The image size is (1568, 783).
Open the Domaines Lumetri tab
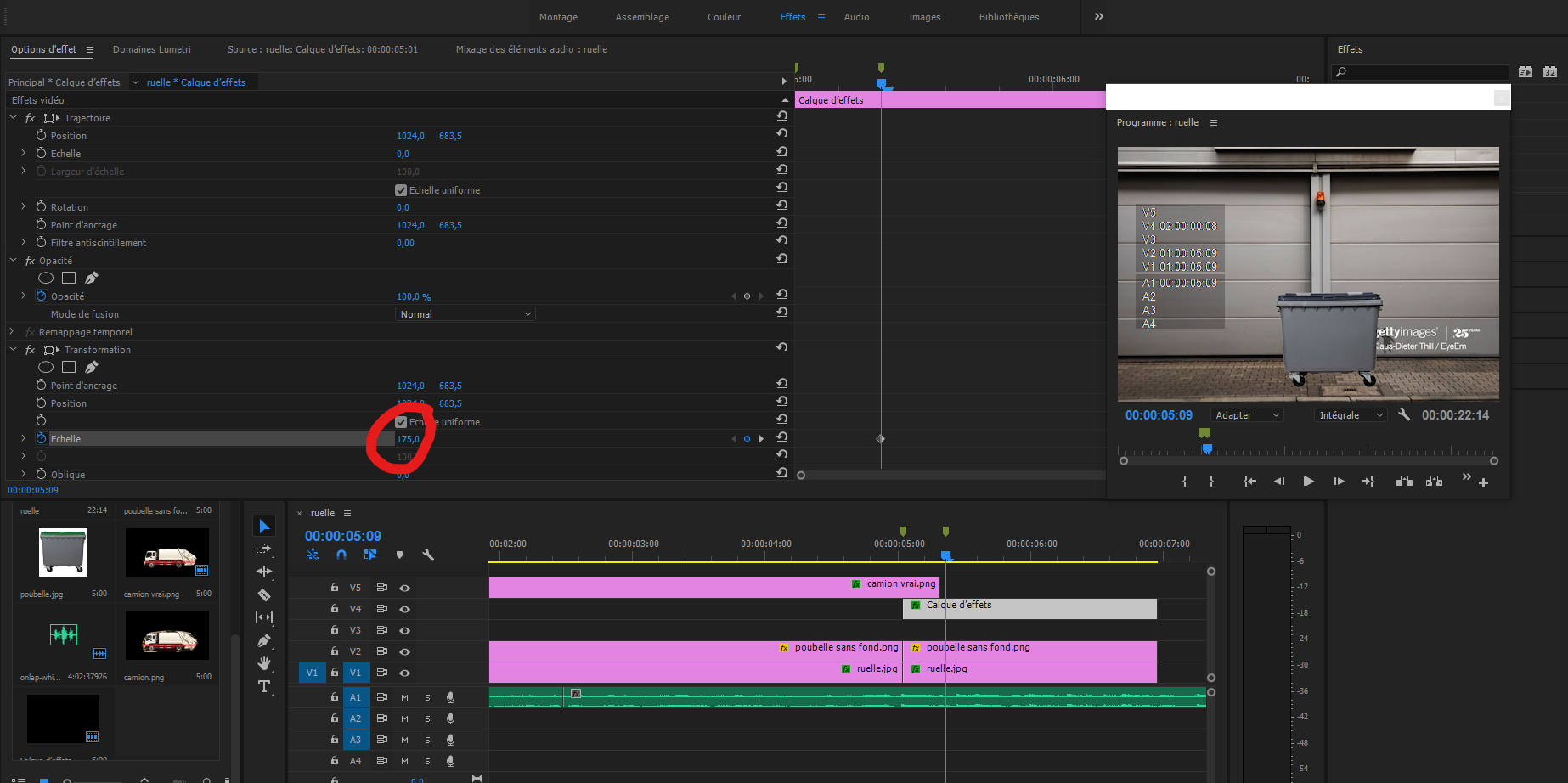(151, 49)
